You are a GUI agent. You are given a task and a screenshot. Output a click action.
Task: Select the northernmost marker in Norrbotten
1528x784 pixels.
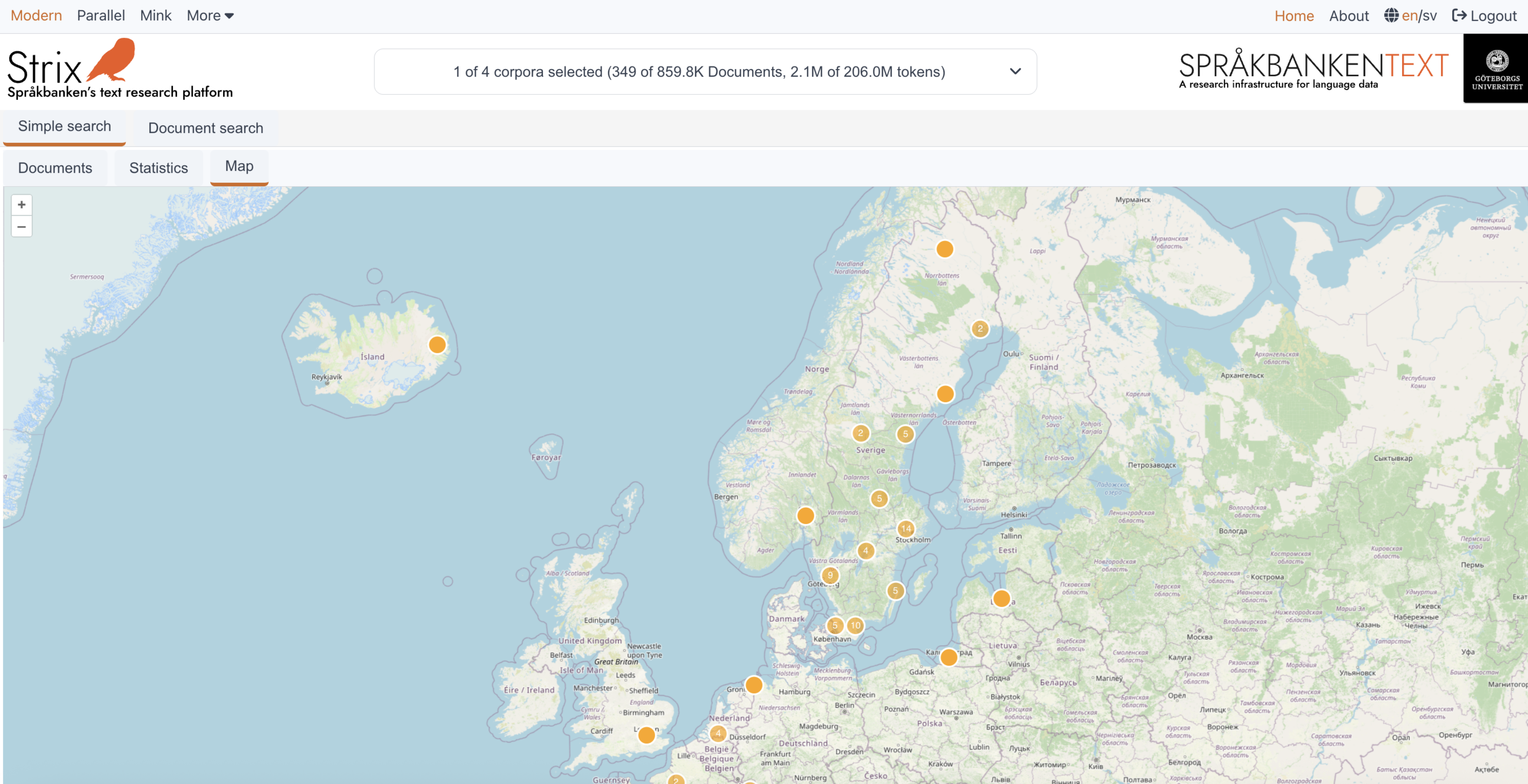945,249
